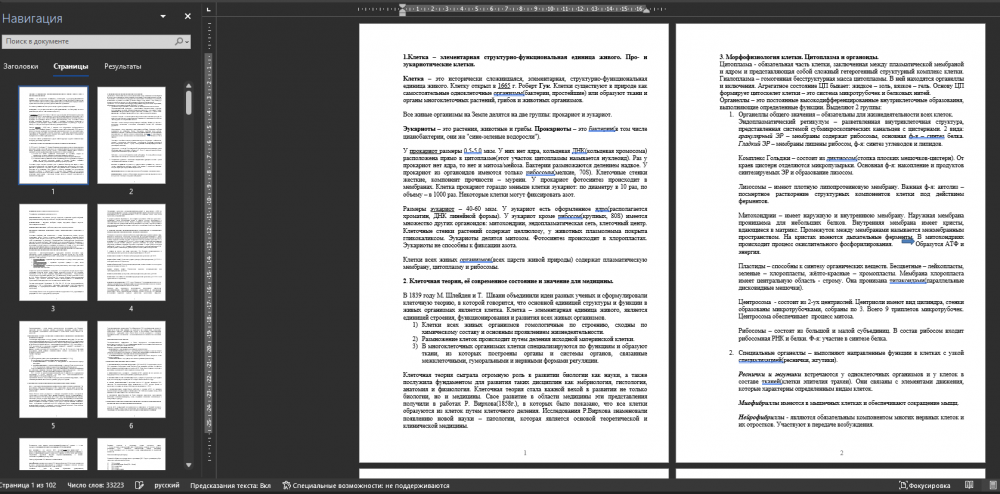The height and width of the screenshot is (494, 1000).
Task: Click the magnifier search icon
Action: tap(179, 41)
